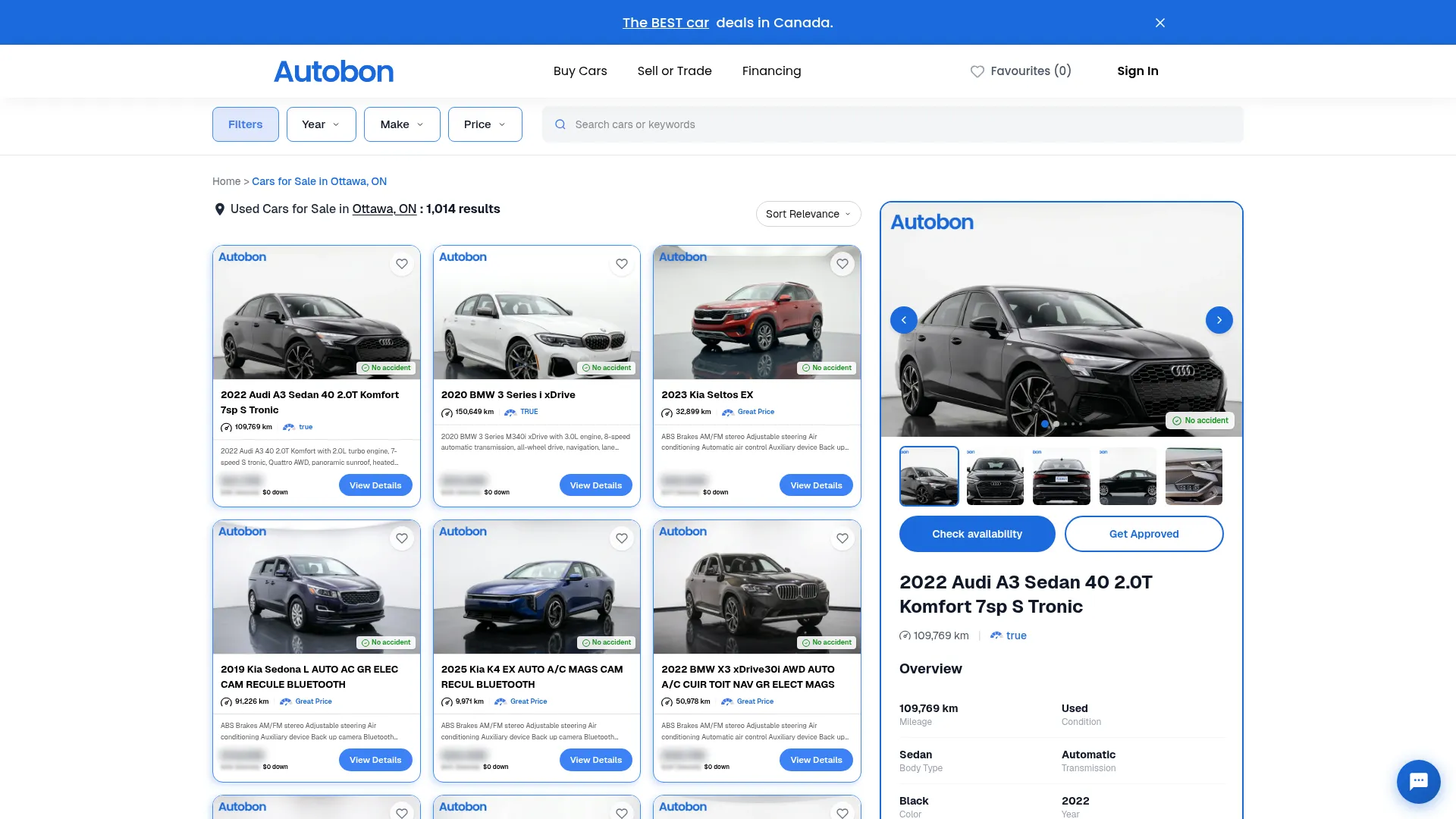Open the chat support bubble
The width and height of the screenshot is (1456, 819).
[x=1418, y=781]
